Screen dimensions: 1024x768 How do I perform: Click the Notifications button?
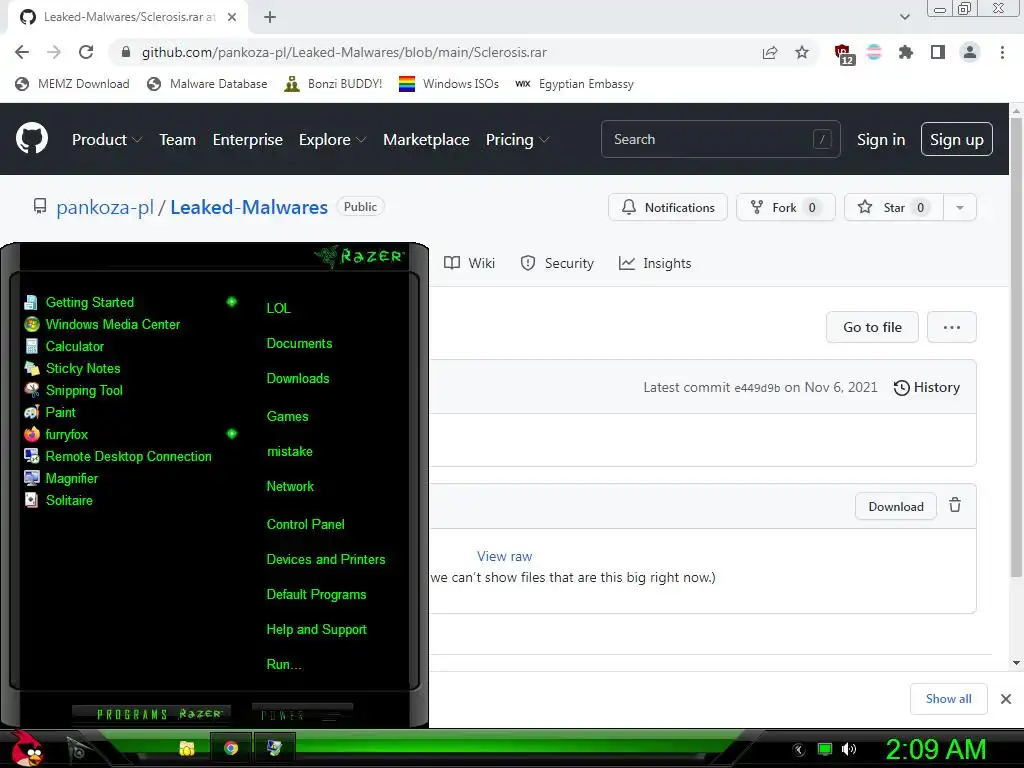click(x=667, y=208)
